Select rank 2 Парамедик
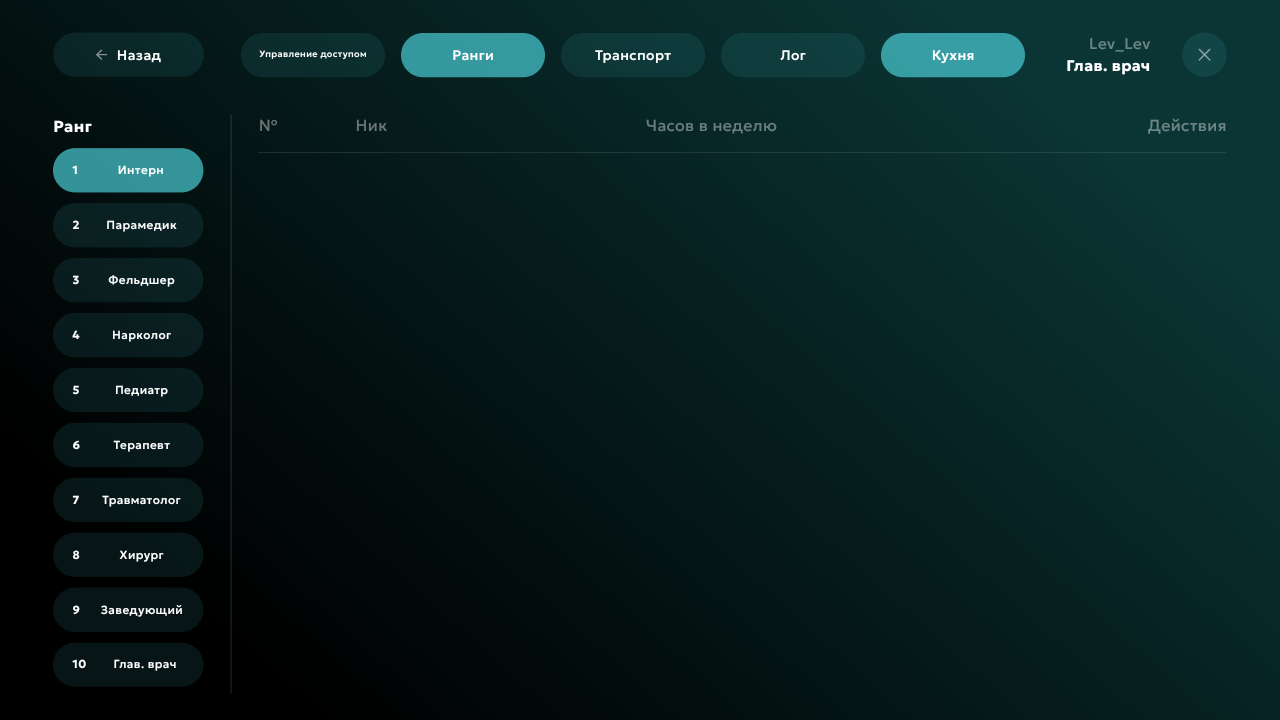 (128, 225)
